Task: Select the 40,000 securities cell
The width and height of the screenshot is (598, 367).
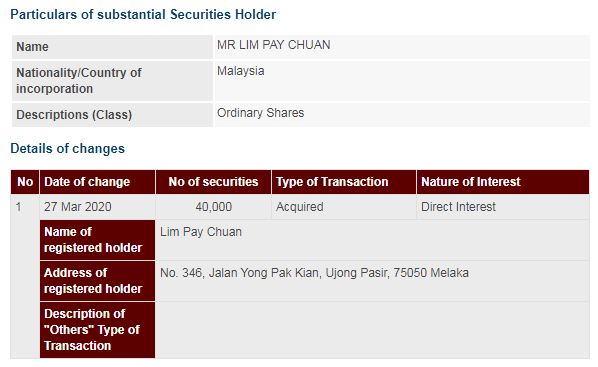Action: (214, 207)
